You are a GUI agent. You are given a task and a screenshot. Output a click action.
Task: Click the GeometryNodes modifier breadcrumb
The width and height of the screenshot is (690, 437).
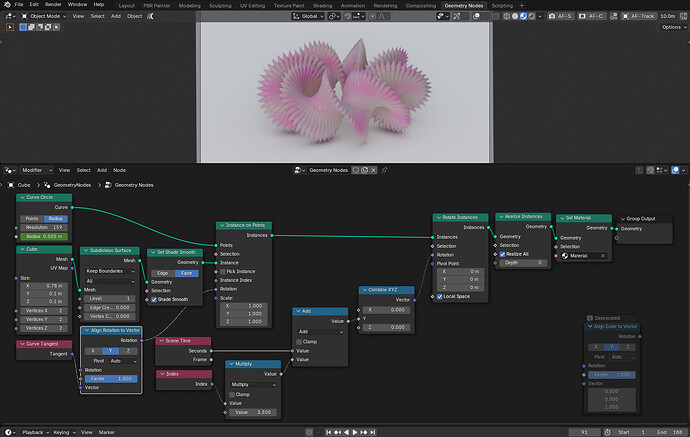click(68, 185)
